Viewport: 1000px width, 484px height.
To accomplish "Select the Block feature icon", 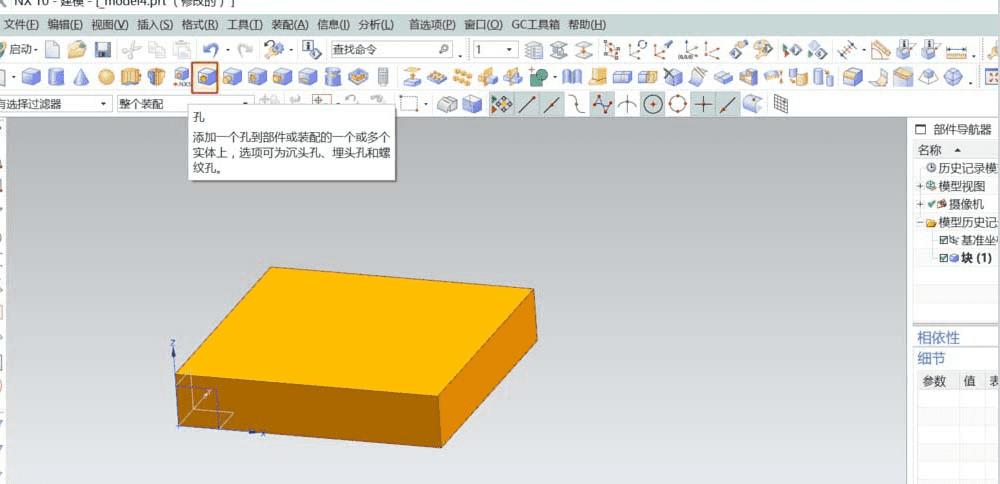I will pyautogui.click(x=31, y=77).
